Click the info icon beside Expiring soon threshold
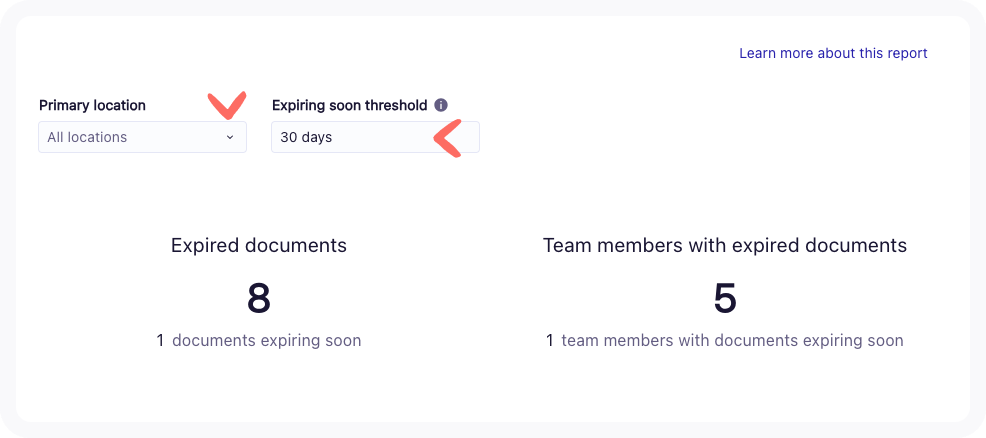Image resolution: width=986 pixels, height=438 pixels. coord(441,105)
